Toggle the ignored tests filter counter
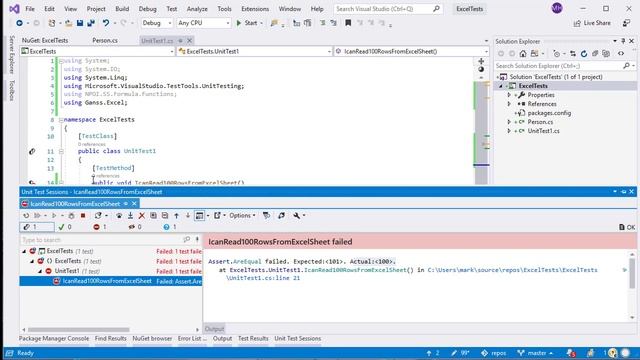 (x=135, y=227)
